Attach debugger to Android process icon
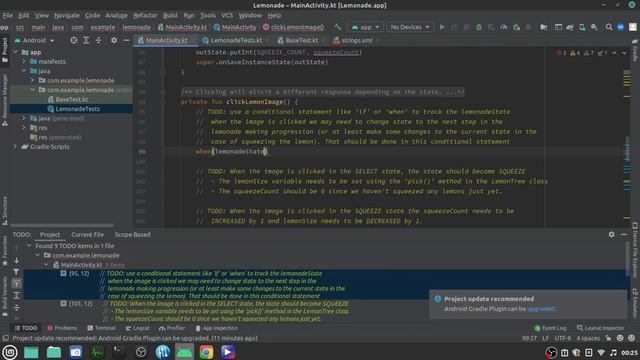The height and width of the screenshot is (360, 640). (516, 27)
